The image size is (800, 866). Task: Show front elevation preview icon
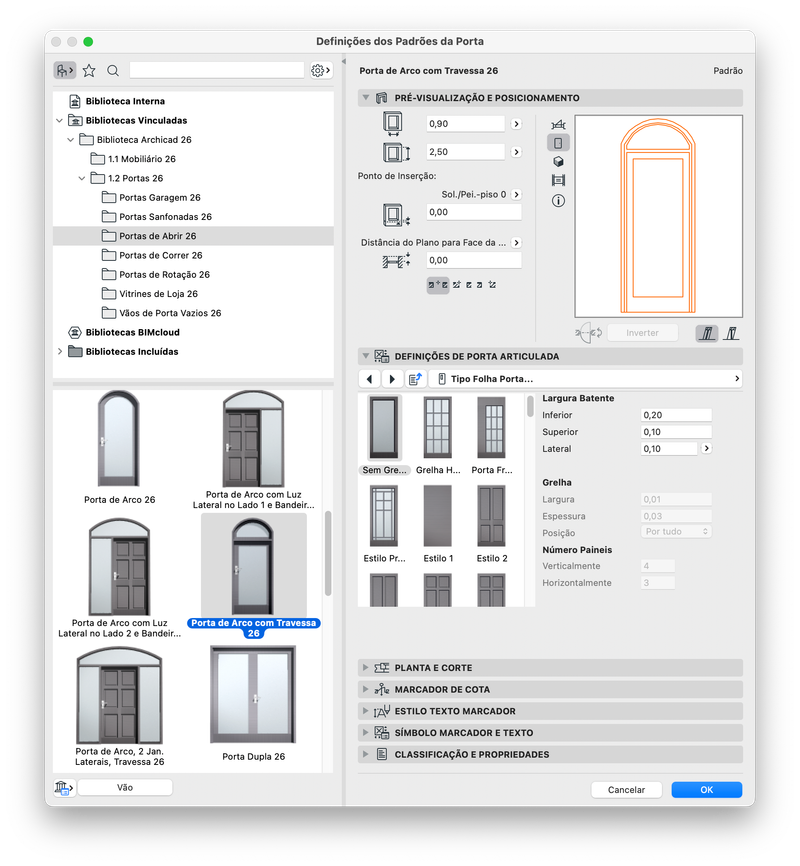(x=559, y=143)
